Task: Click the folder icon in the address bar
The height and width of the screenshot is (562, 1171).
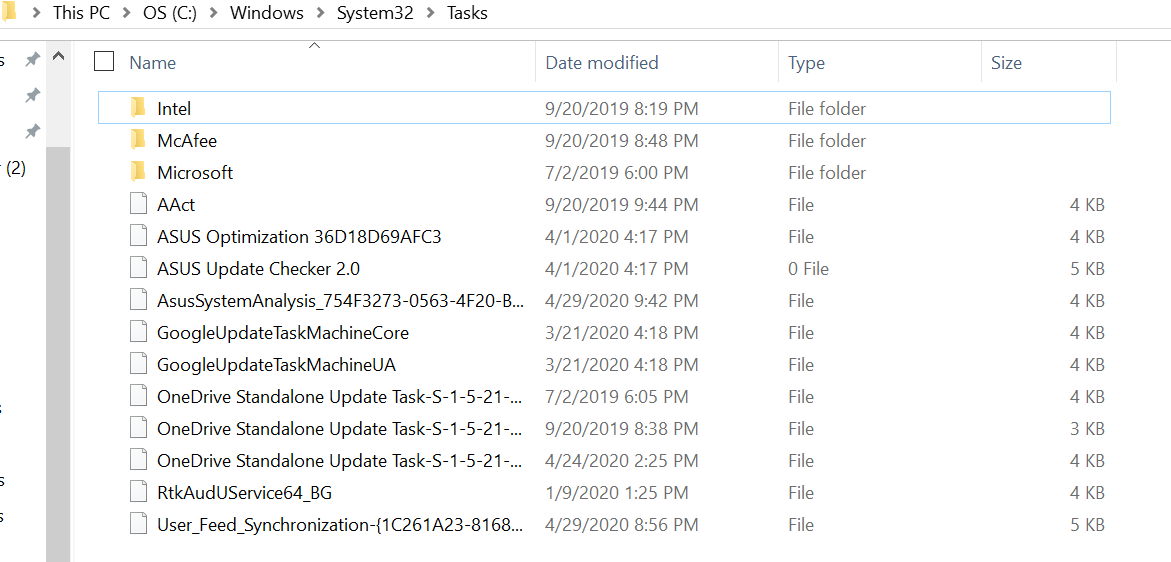Action: tap(8, 13)
